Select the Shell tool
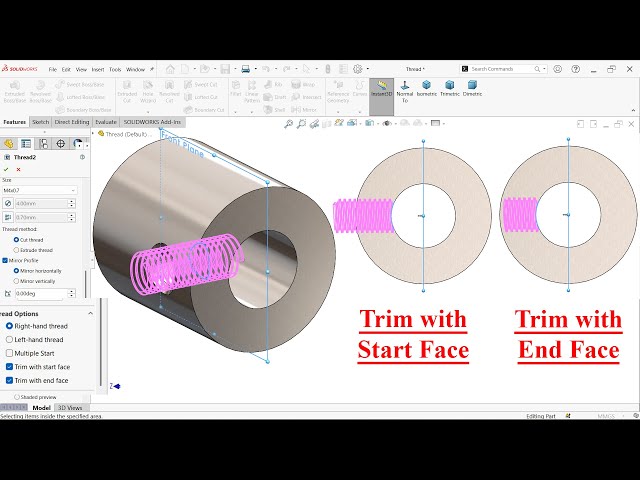Image resolution: width=640 pixels, height=480 pixels. 274,110
